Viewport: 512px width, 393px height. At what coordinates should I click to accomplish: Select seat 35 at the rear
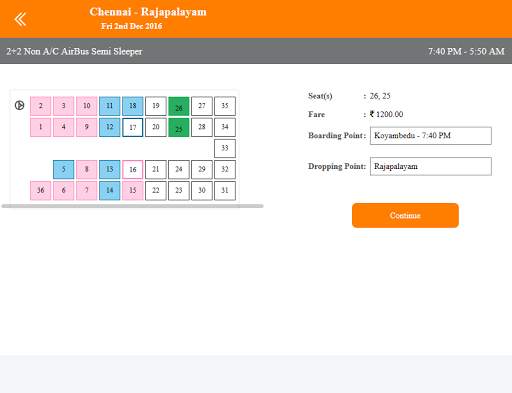click(x=225, y=106)
